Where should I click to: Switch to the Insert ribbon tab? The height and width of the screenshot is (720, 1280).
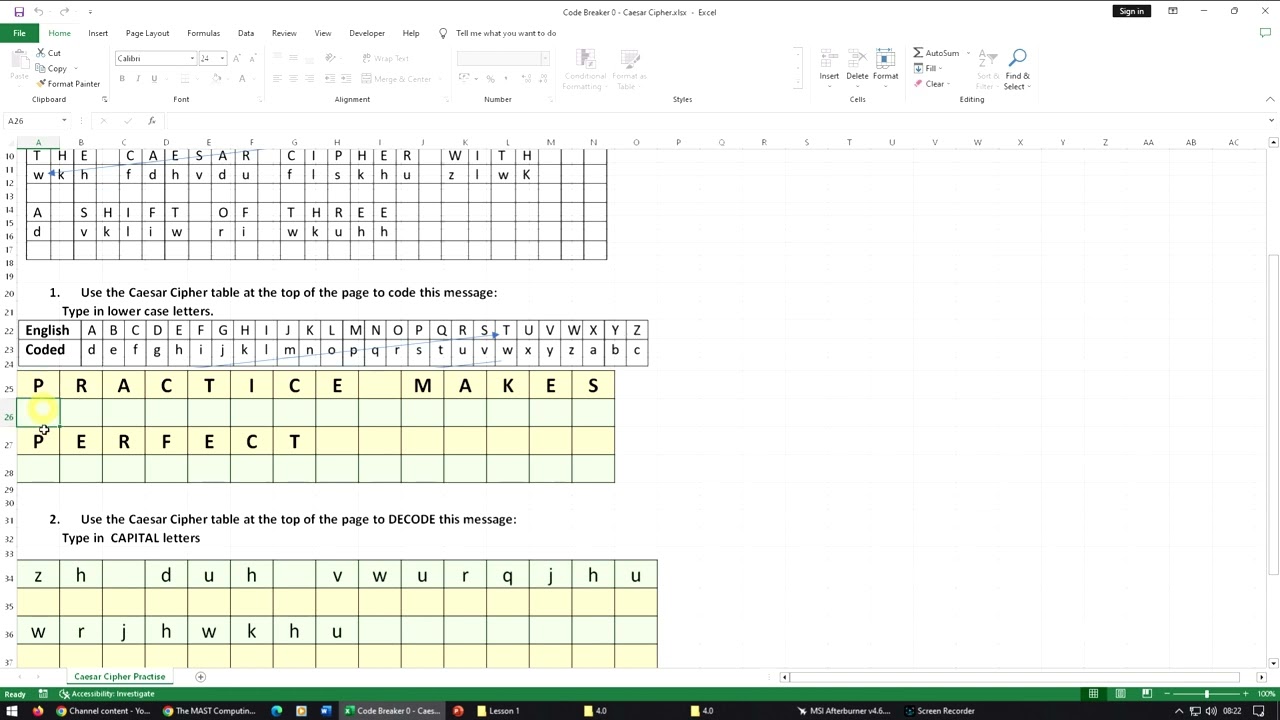(98, 33)
